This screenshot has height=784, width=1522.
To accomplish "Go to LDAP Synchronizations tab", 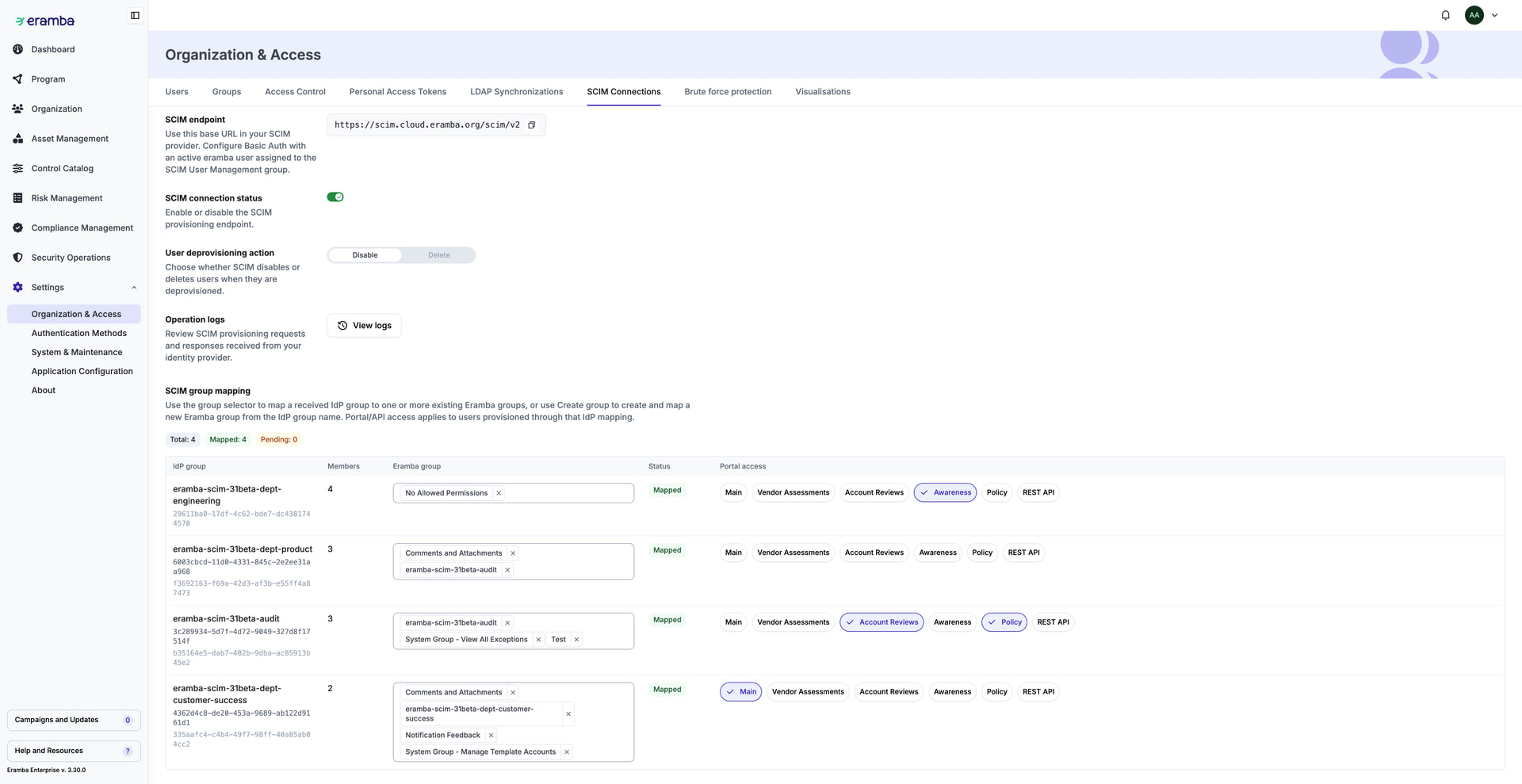I will coord(517,92).
